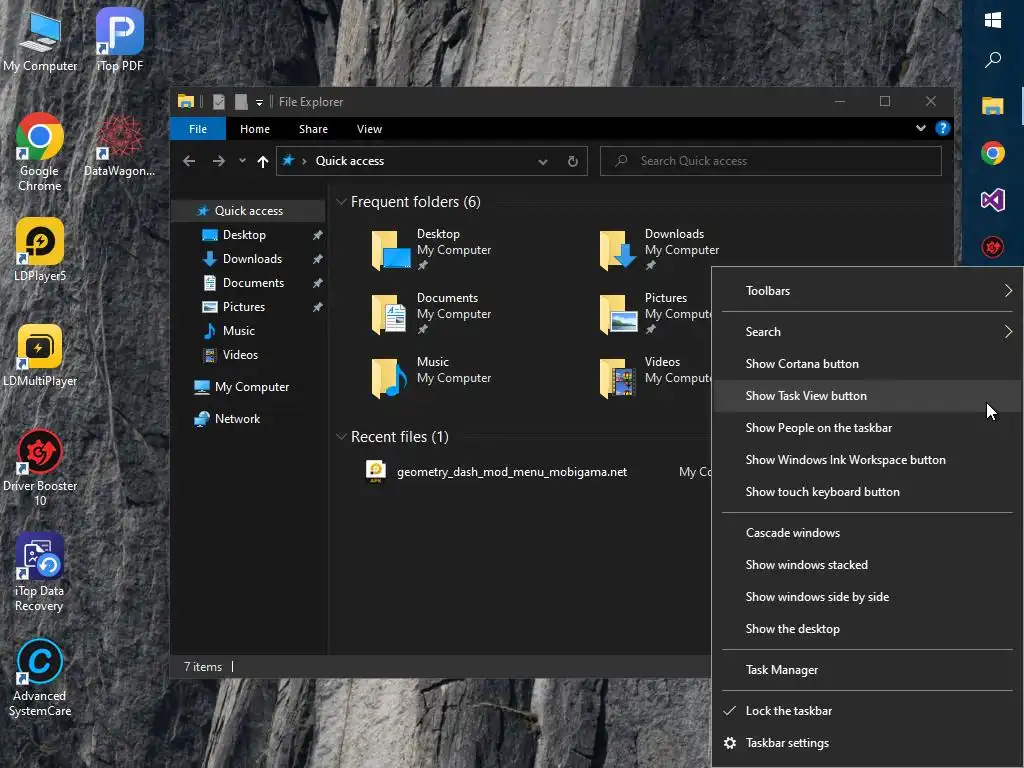Image resolution: width=1024 pixels, height=768 pixels.
Task: Open the File ribbon tab
Action: coord(198,129)
